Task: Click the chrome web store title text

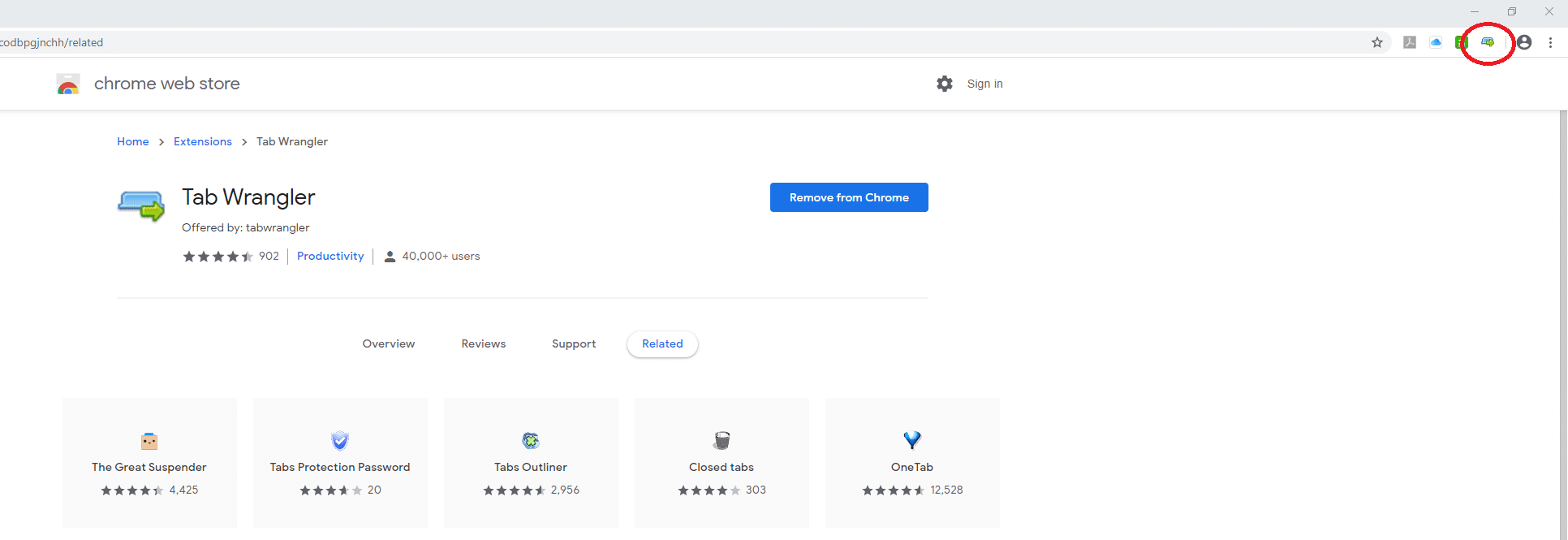Action: coord(167,84)
